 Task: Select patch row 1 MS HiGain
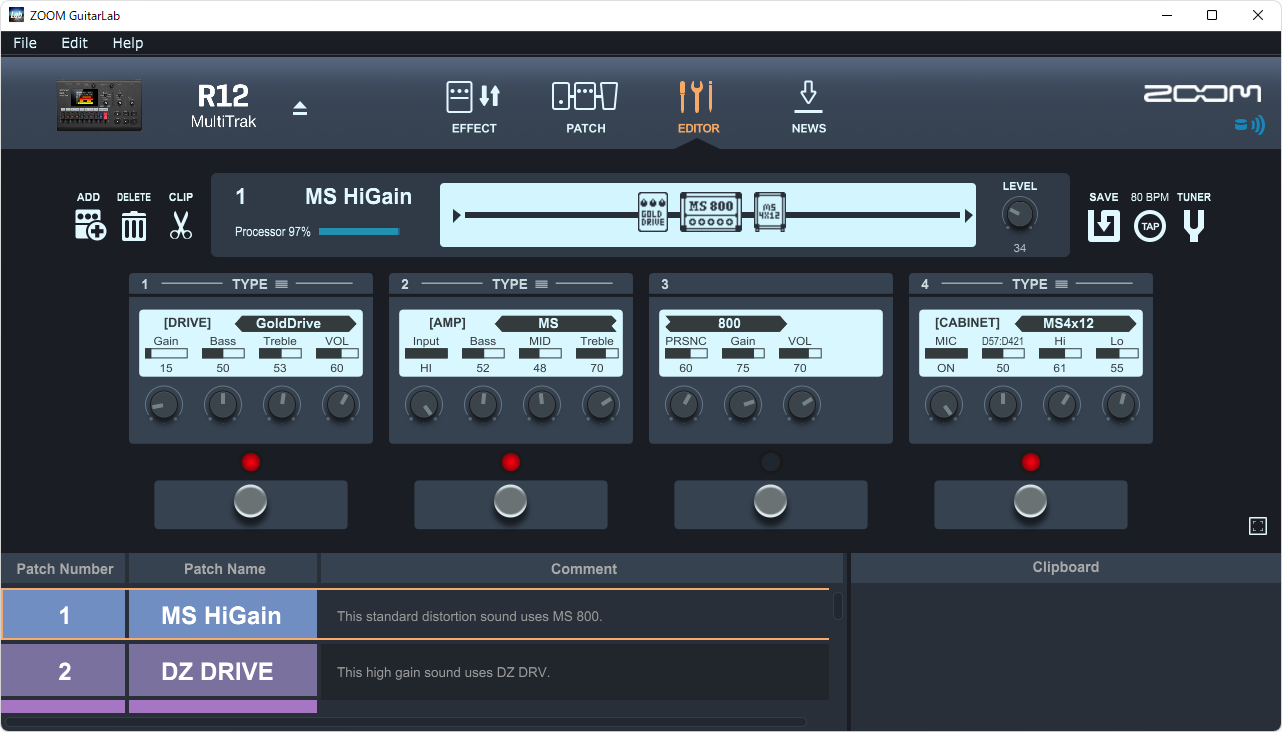(x=415, y=615)
